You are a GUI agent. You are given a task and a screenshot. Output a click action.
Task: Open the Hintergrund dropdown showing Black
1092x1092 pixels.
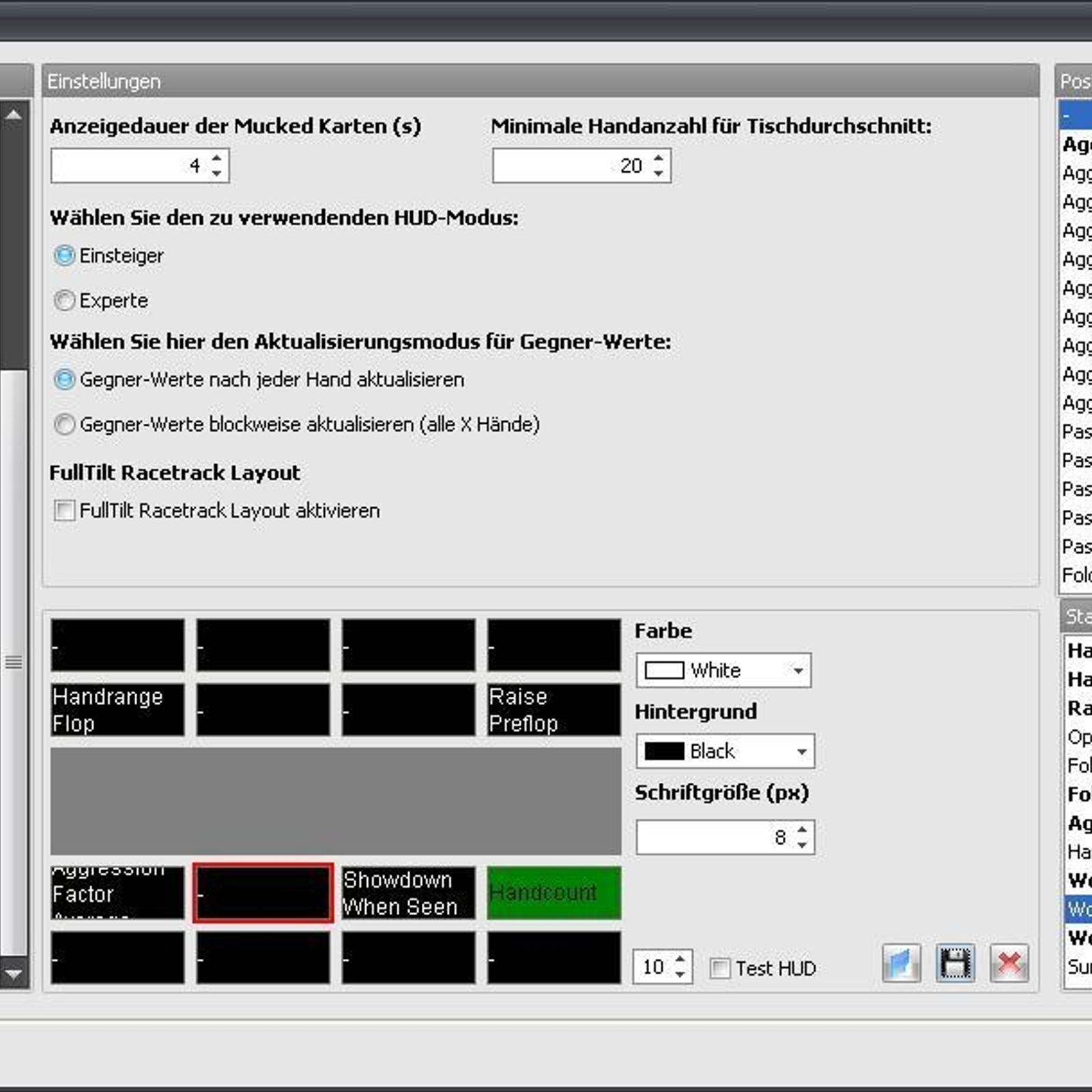pyautogui.click(x=725, y=751)
